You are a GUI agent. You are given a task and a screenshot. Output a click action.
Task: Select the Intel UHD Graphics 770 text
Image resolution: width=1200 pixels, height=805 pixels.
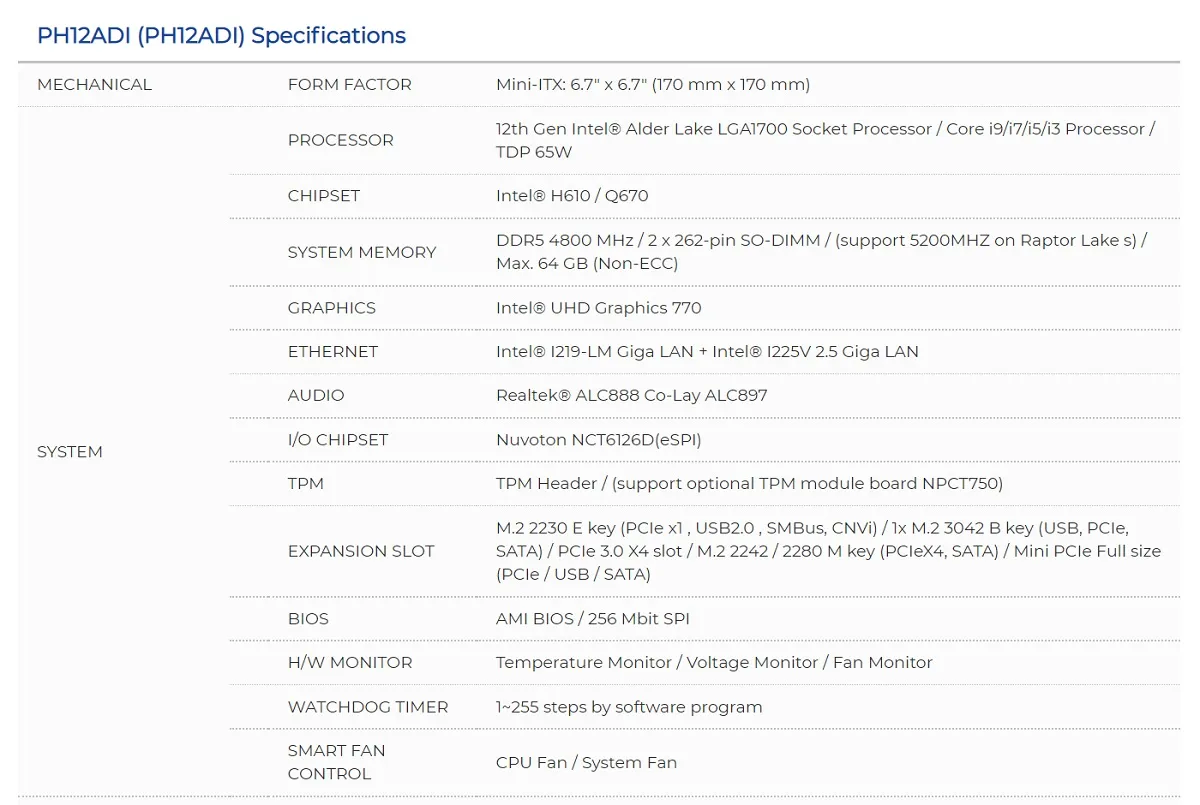pos(599,308)
